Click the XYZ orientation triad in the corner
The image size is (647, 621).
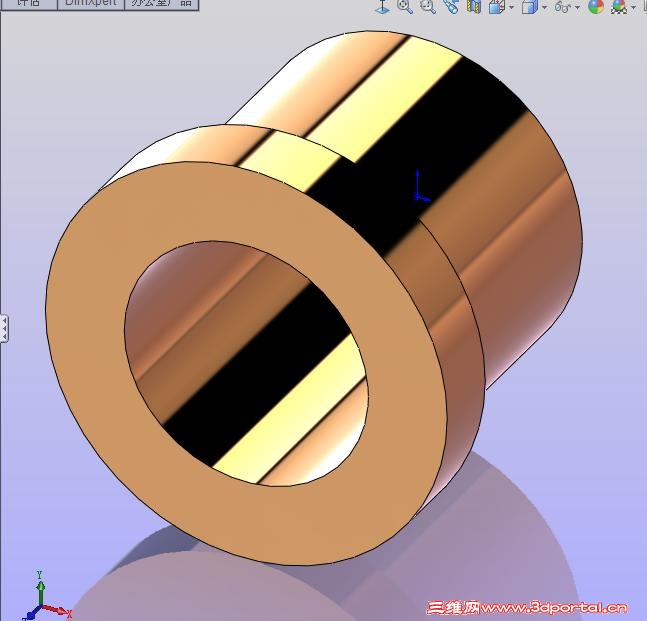46,597
